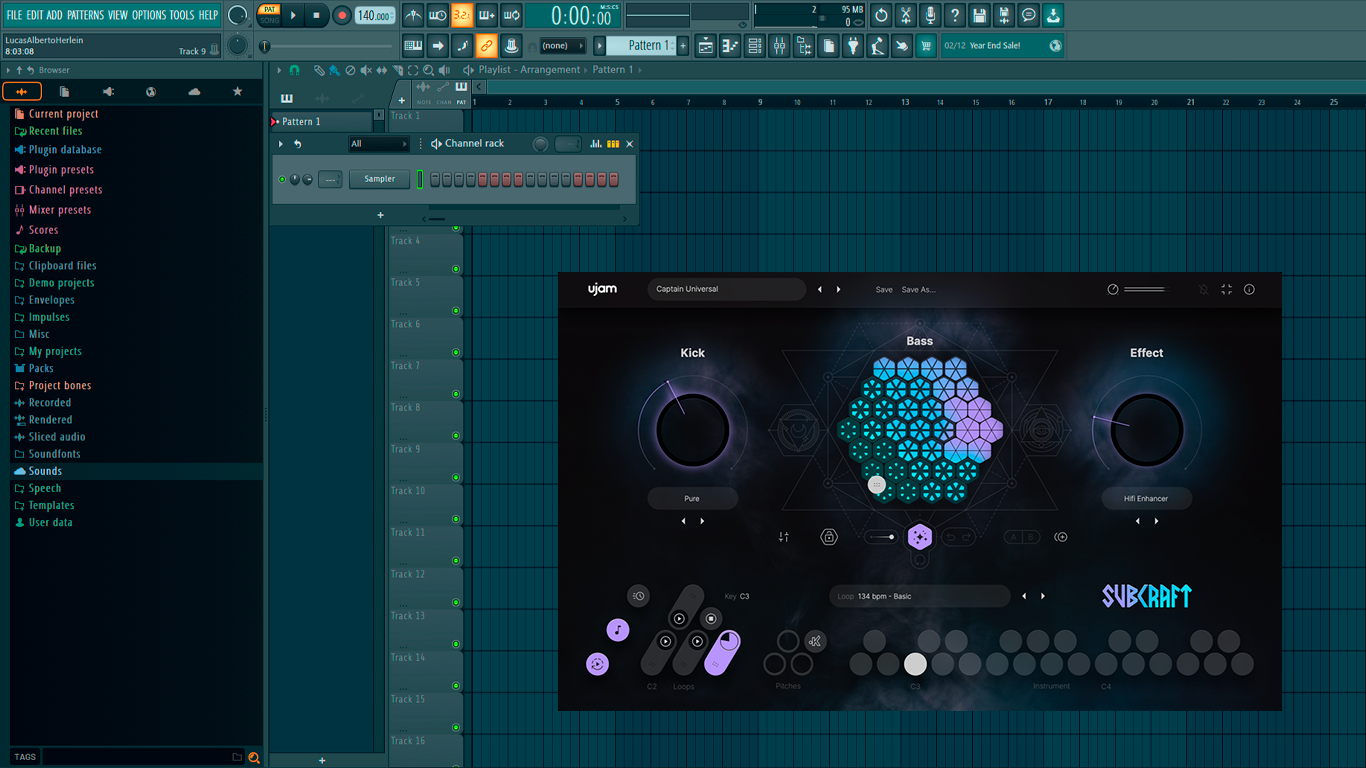Image resolution: width=1366 pixels, height=768 pixels.
Task: Open the (none) snap dropdown
Action: (x=562, y=46)
